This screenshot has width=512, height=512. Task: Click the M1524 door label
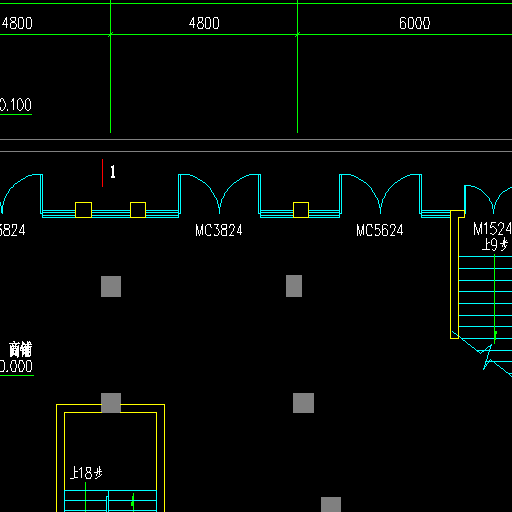pos(492,229)
